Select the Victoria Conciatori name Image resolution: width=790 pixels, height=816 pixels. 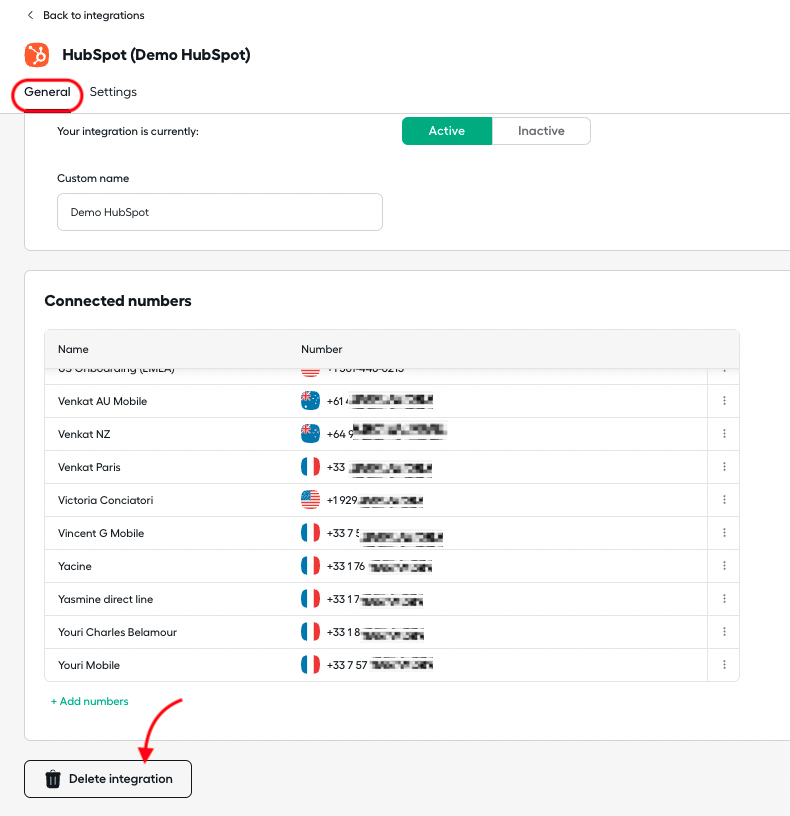coord(106,500)
